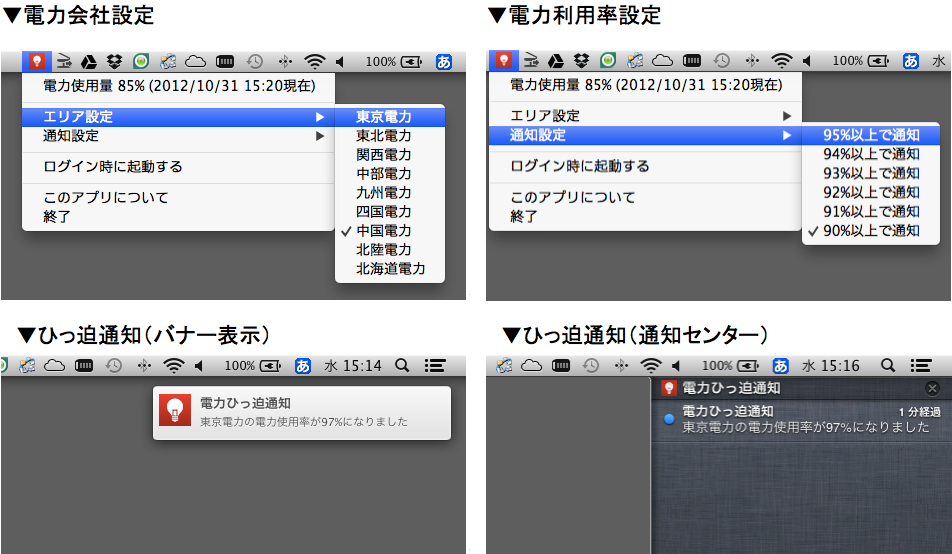Click blue dot beside the 電力ひっ迫通知 entry
Viewport: 952px width, 554px height.
click(x=669, y=418)
